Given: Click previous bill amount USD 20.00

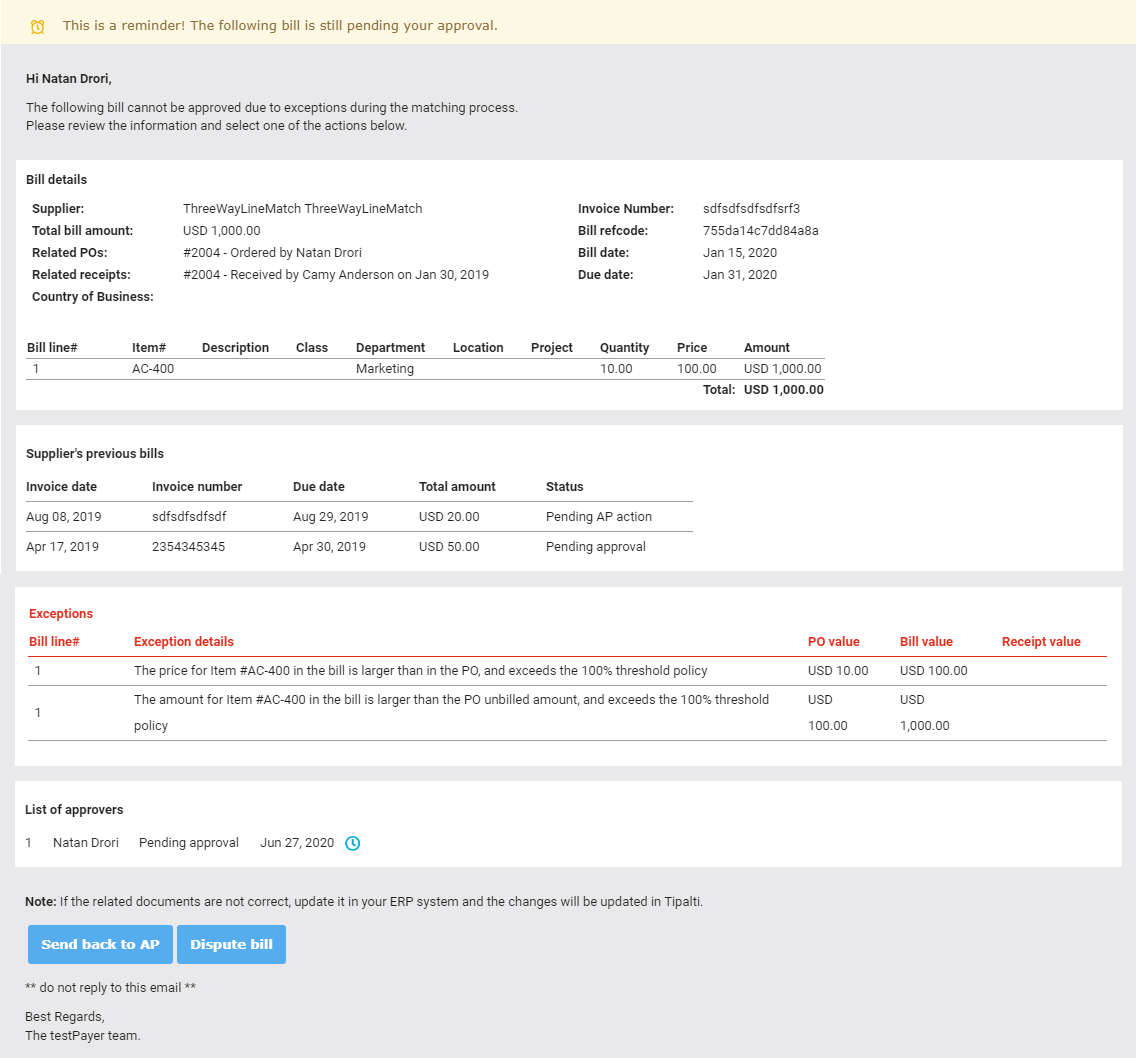Looking at the screenshot, I should (449, 517).
